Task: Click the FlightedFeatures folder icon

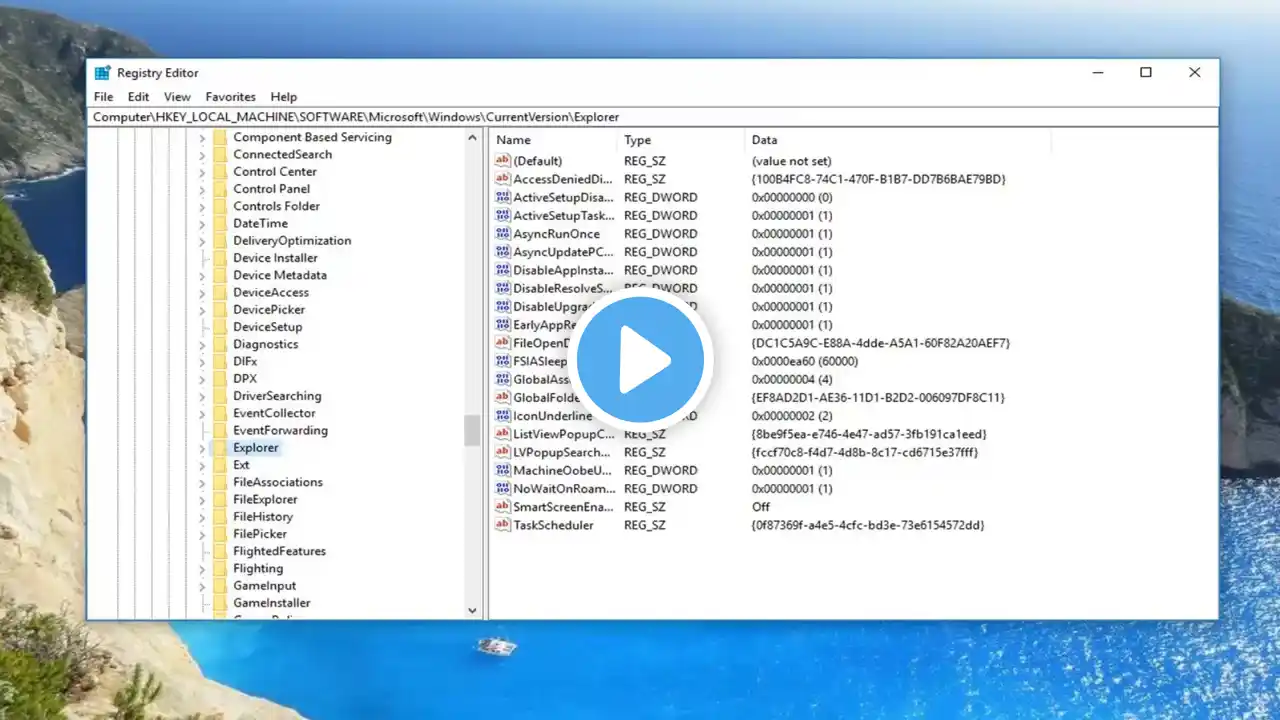Action: click(220, 551)
